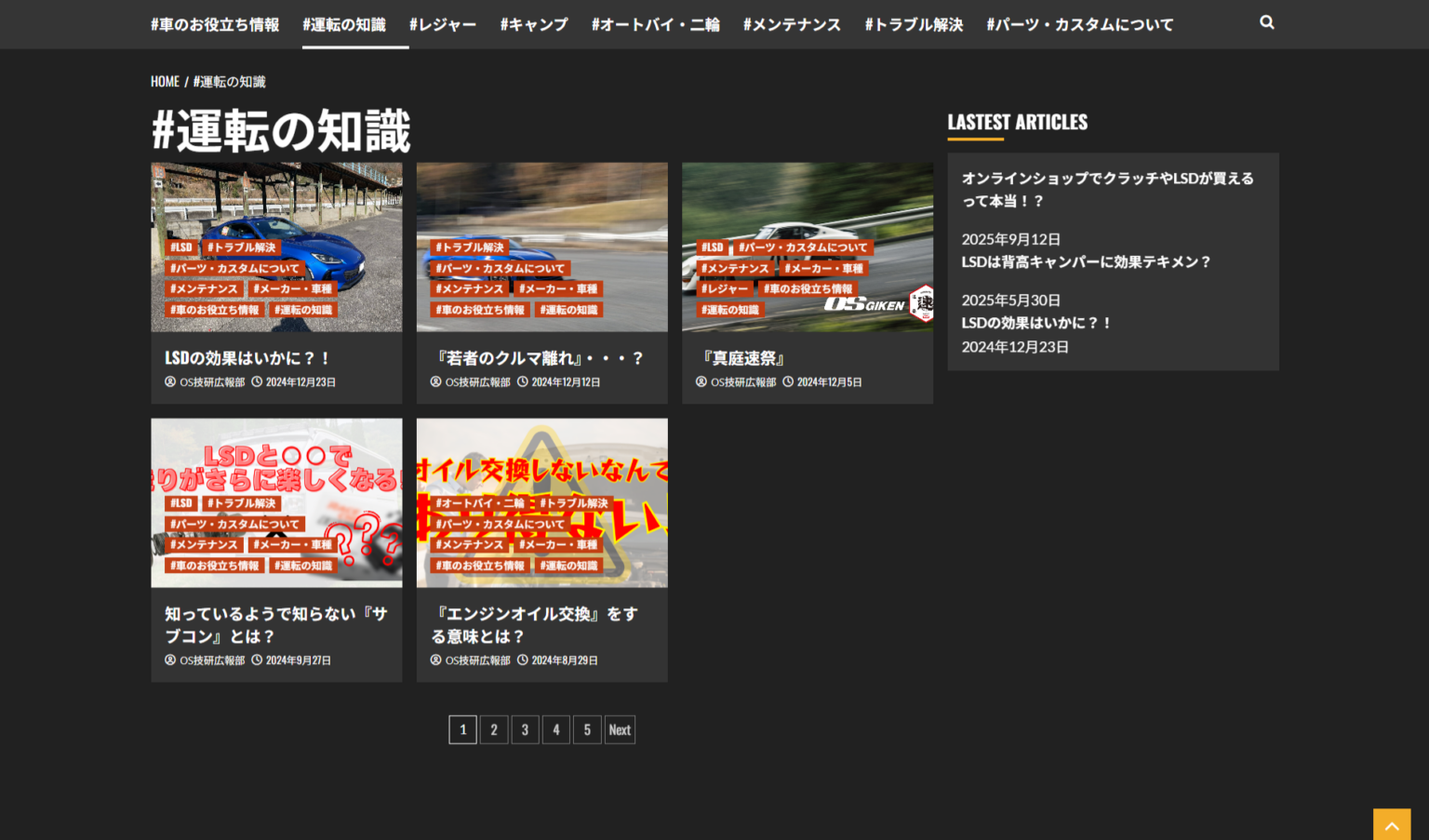
Task: Click clock icon beside 2024年12月23日 date
Action: tap(257, 381)
